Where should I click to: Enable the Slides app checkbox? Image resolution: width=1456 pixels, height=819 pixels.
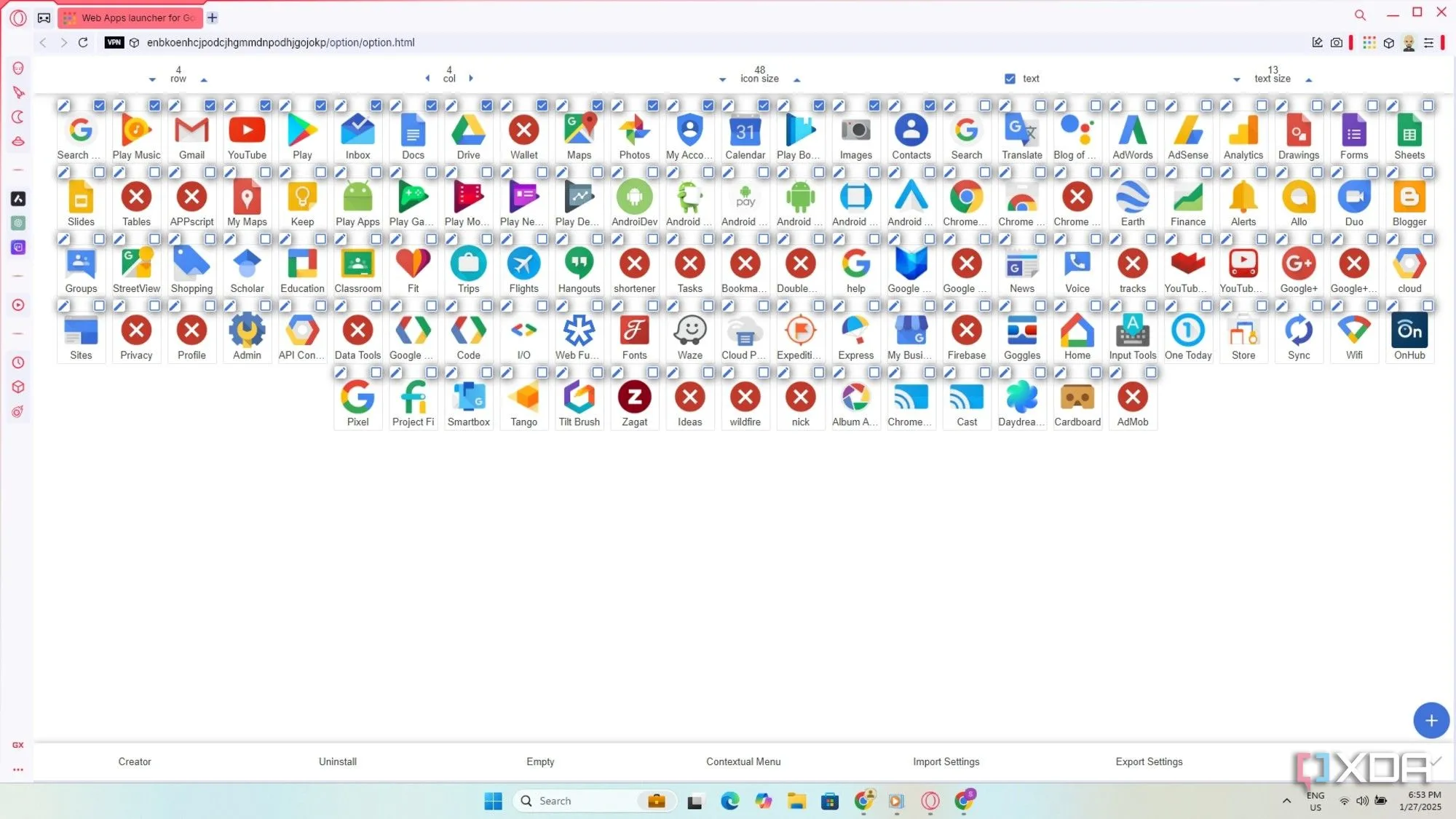[99, 173]
